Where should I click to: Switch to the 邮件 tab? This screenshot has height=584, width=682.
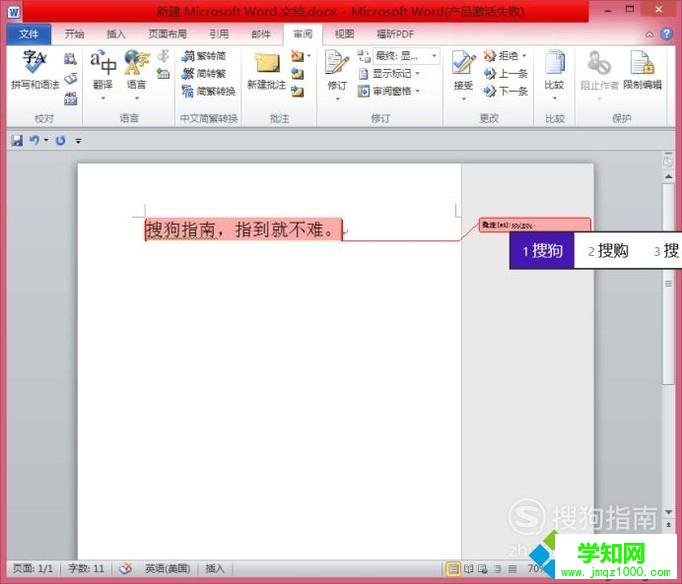261,34
